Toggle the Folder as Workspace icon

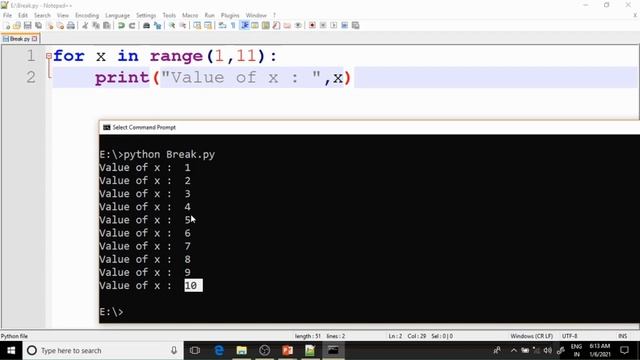click(287, 26)
